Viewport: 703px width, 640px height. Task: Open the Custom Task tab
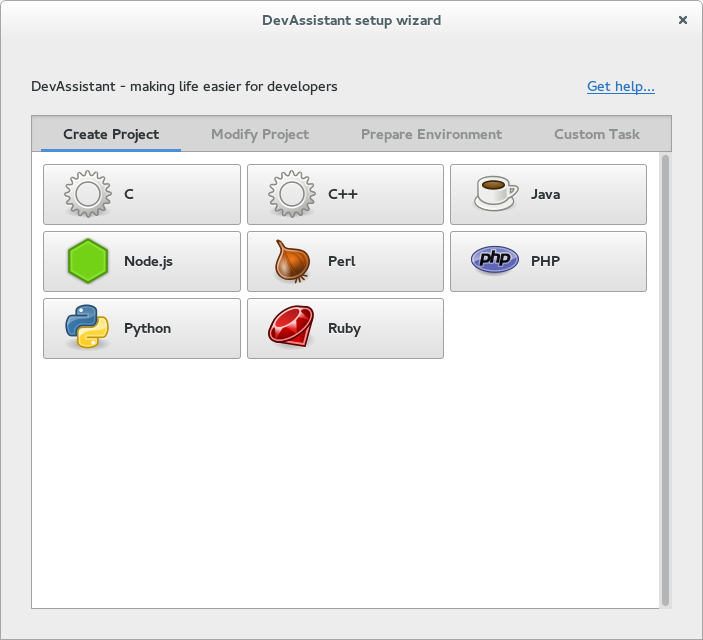pos(597,134)
